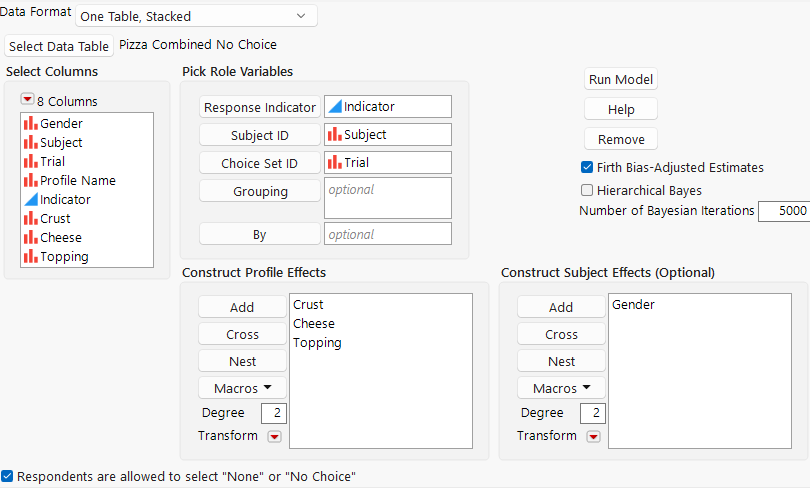Select Gender in the Subject Effects list
This screenshot has height=488, width=810.
tap(633, 305)
